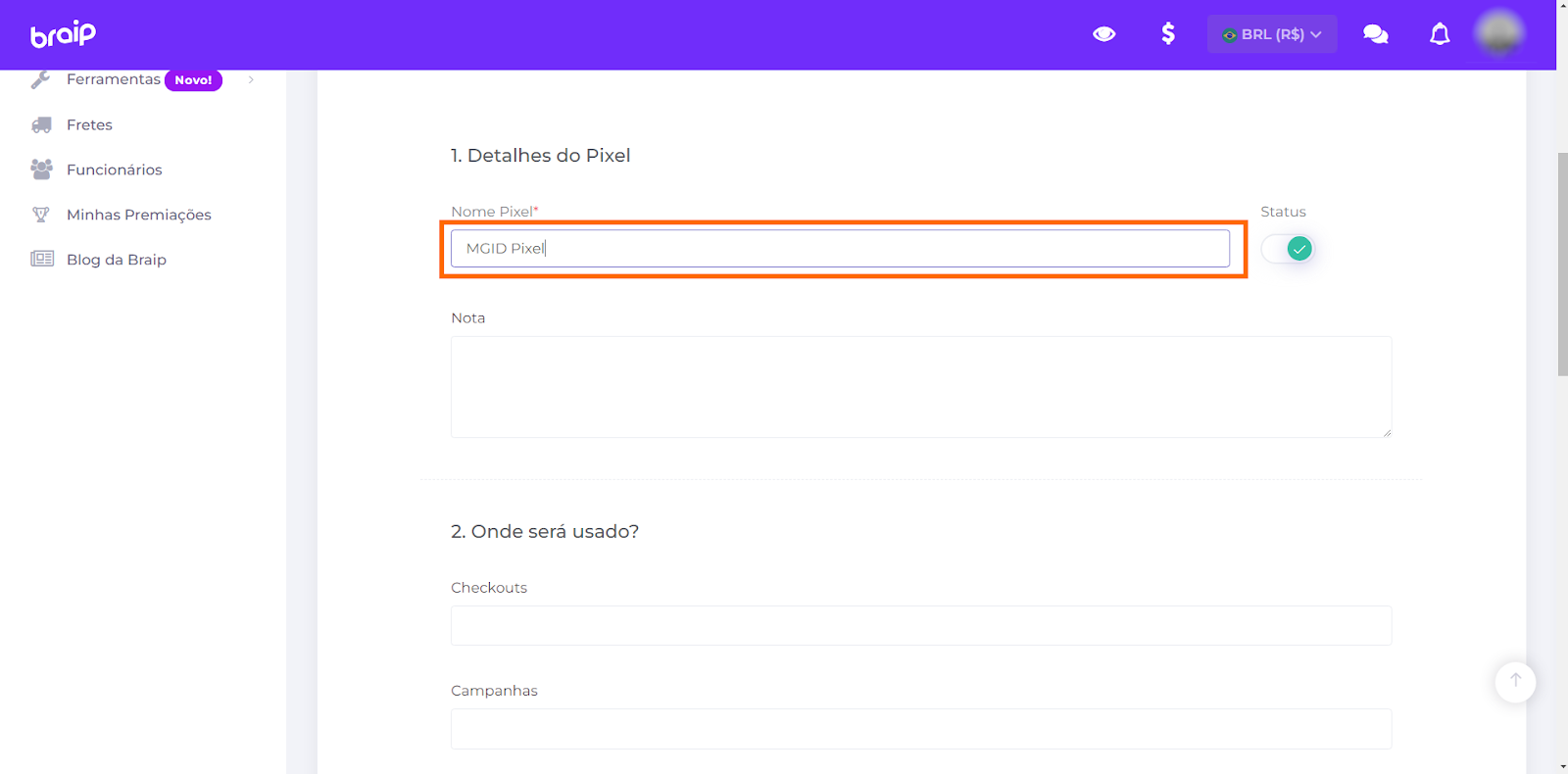1568x774 pixels.
Task: Open the Campanhas selection field
Action: [920, 729]
